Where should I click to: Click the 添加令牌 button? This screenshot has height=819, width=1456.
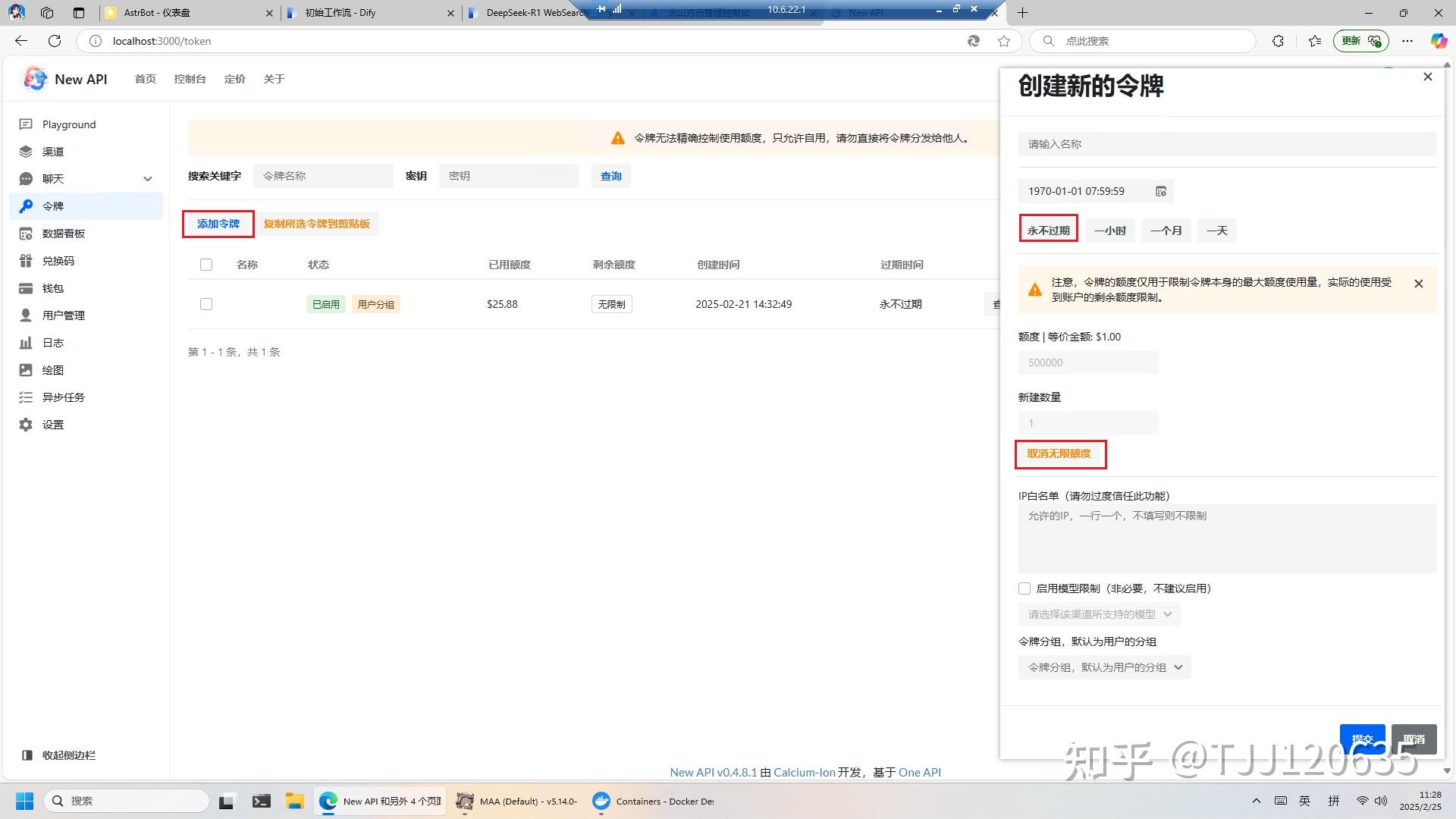click(x=218, y=224)
